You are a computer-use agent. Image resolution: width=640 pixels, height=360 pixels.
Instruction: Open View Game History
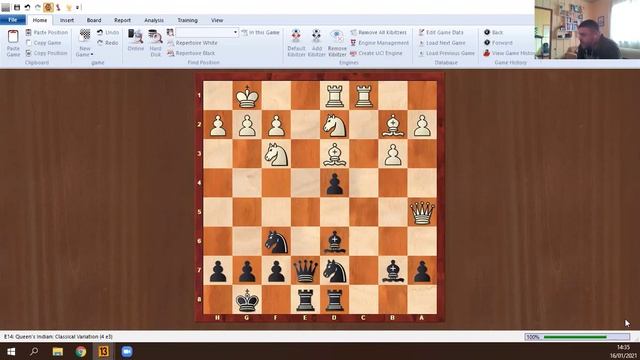[x=509, y=53]
